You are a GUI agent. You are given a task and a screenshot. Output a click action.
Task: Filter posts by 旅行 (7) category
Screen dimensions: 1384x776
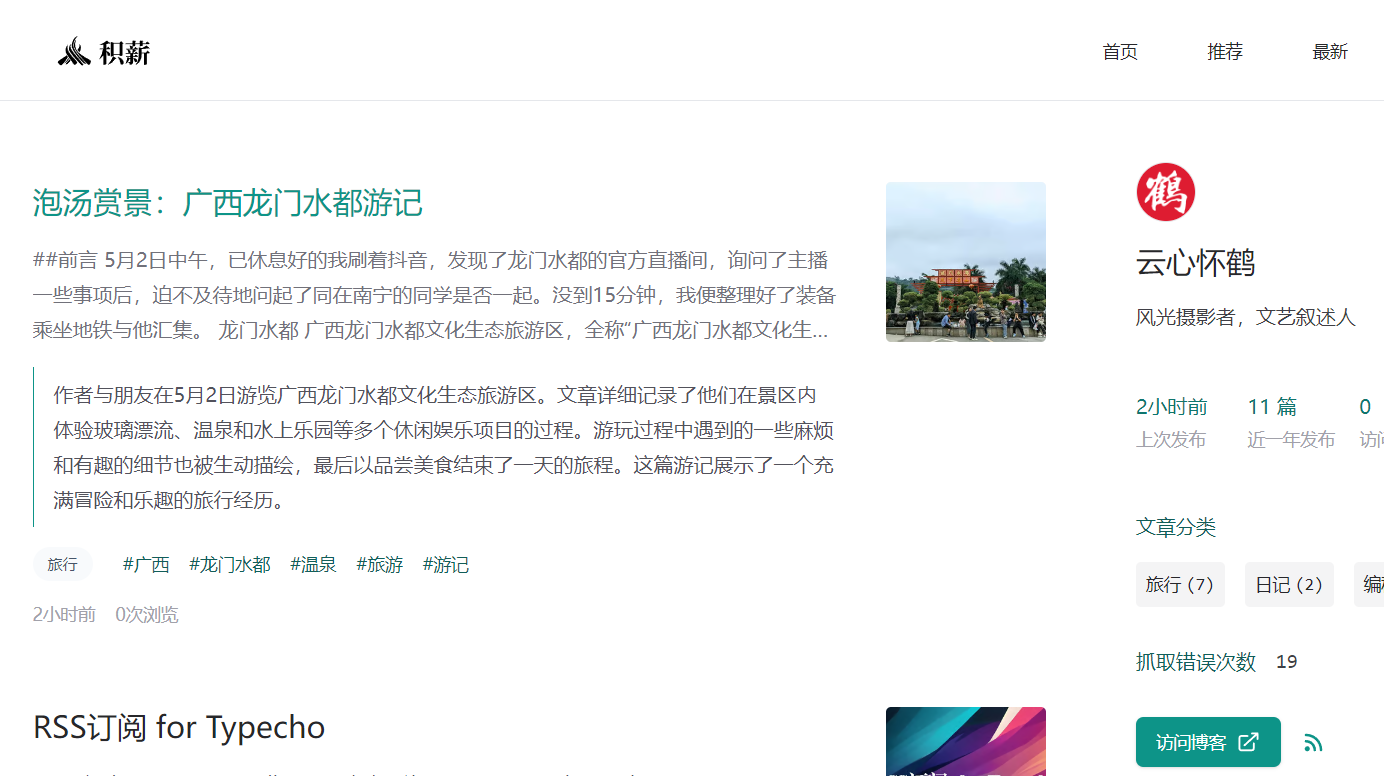tap(1180, 584)
